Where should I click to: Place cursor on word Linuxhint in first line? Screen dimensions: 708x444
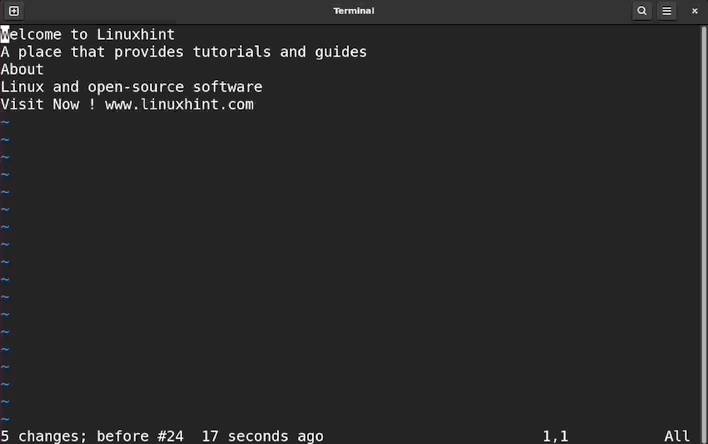click(x=135, y=34)
